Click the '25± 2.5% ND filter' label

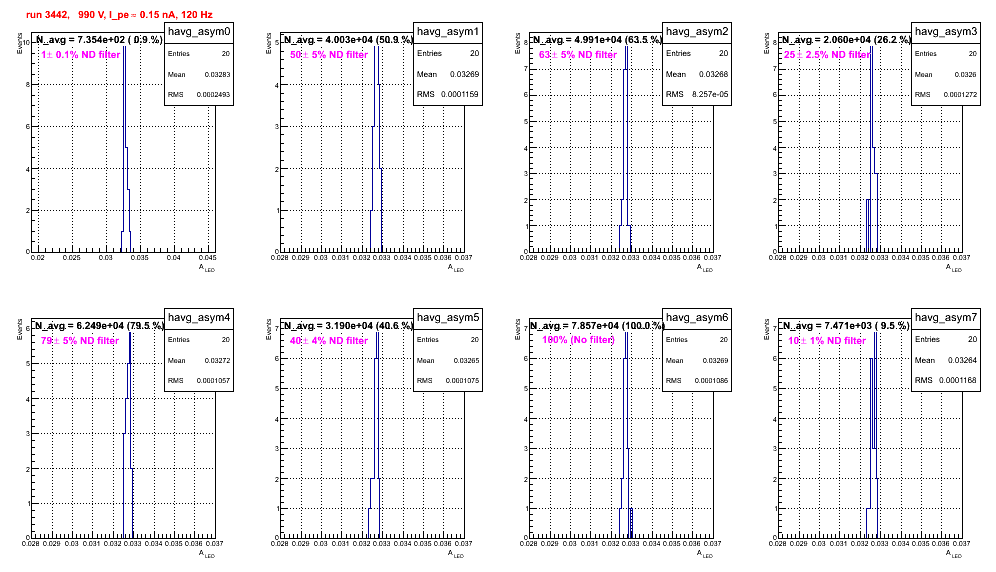(826, 55)
